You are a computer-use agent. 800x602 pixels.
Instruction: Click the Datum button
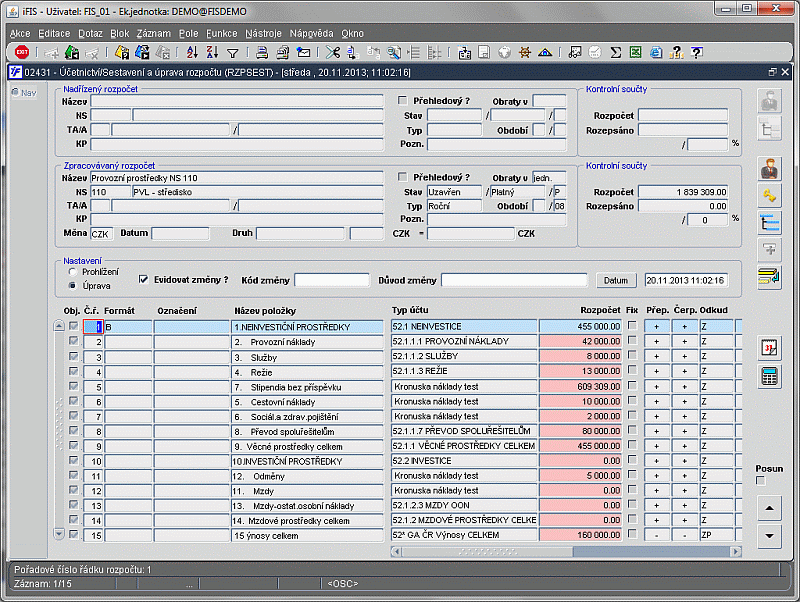[x=616, y=280]
